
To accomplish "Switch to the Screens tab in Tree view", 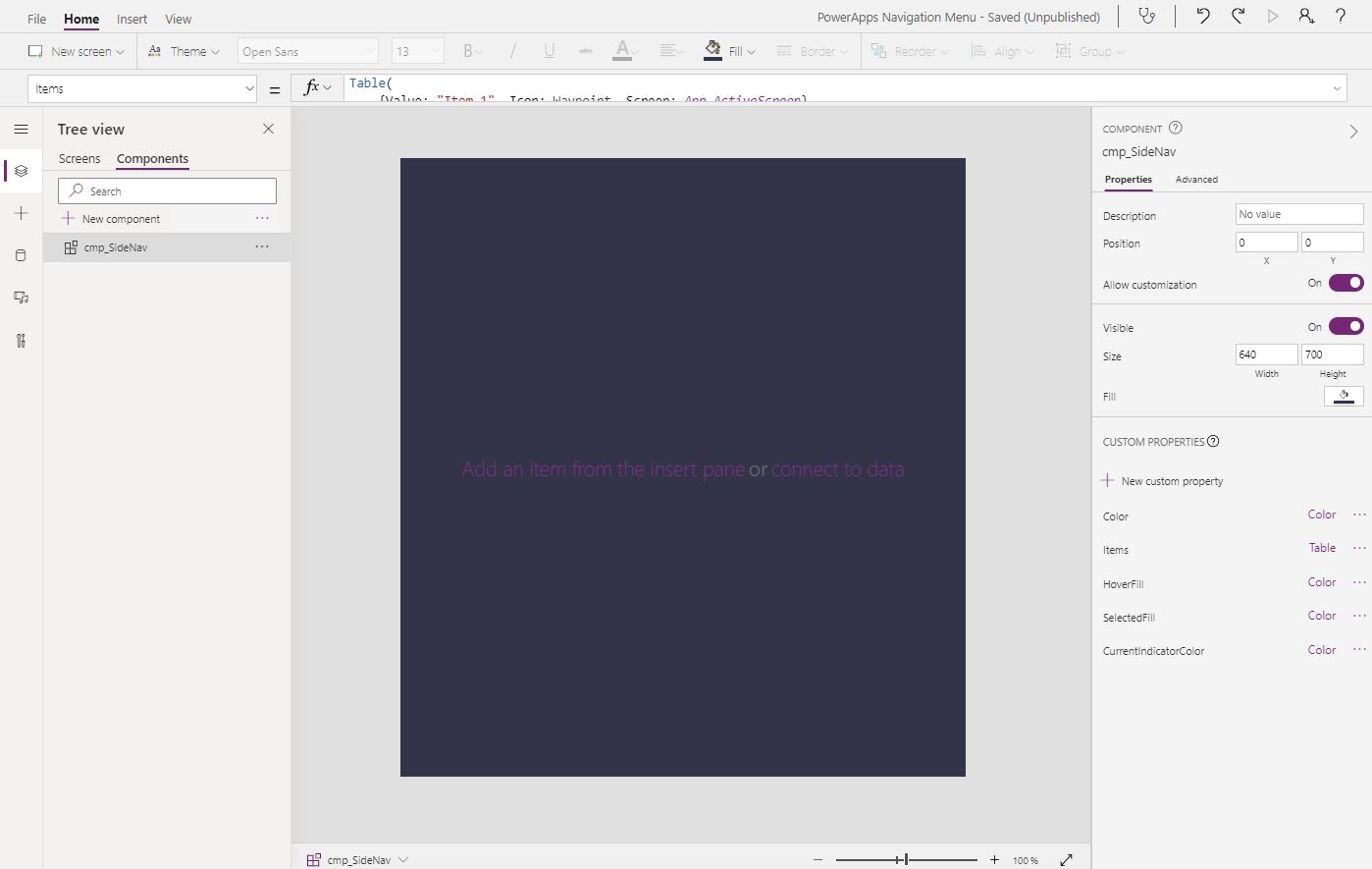I will coord(79,158).
